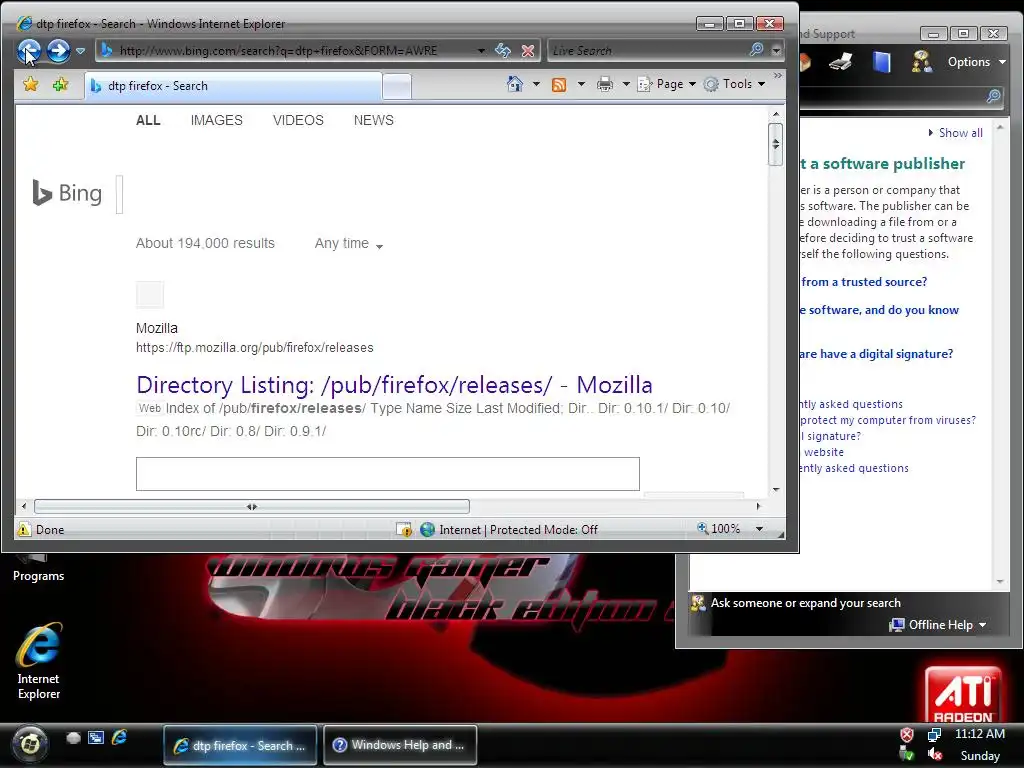This screenshot has height=768, width=1024.
Task: Expand the zoom level dropdown arrow
Action: [x=759, y=529]
